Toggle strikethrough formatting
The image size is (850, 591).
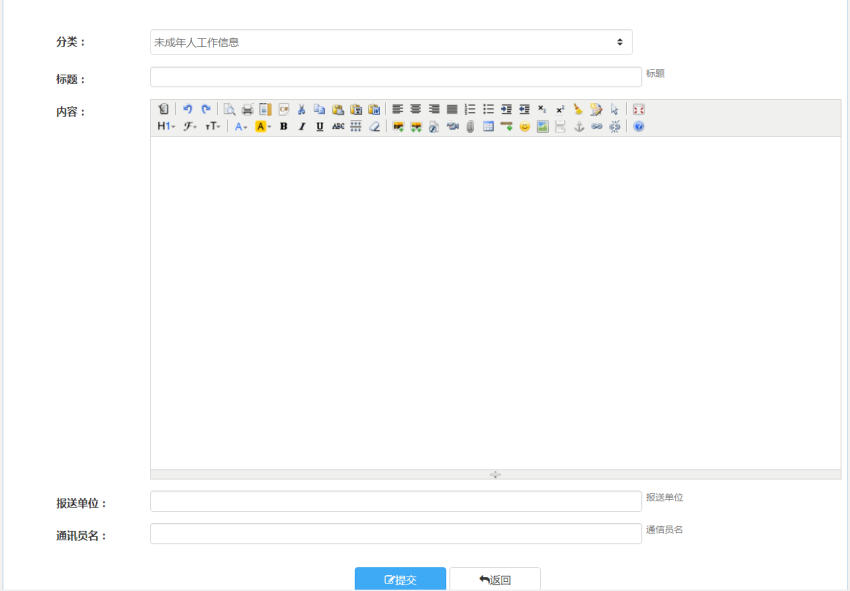click(338, 126)
